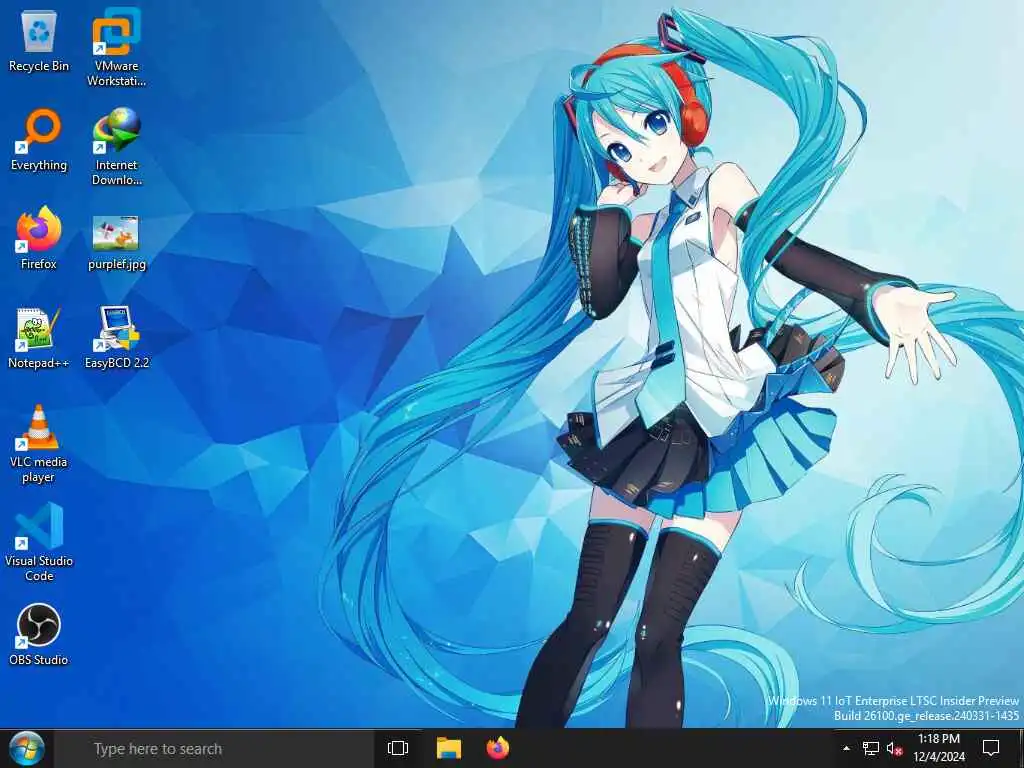
Task: Select the EasyBCD 2.2 shortcut
Action: (x=116, y=338)
